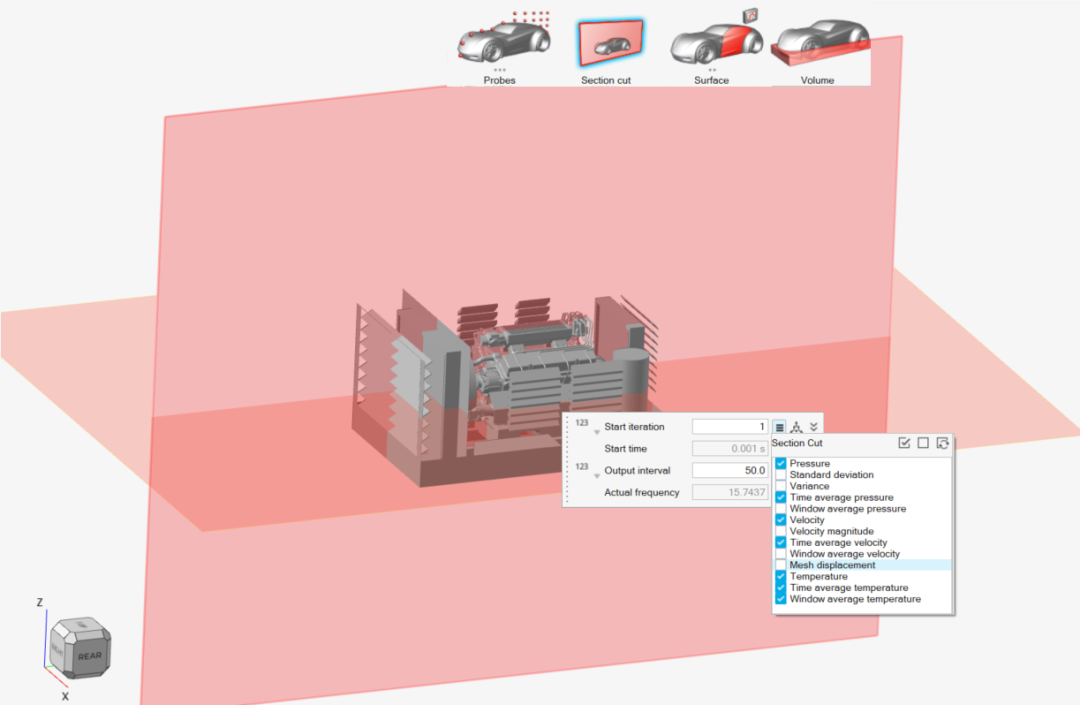Check the Velocity magnitude option
The width and height of the screenshot is (1080, 705).
tap(781, 531)
